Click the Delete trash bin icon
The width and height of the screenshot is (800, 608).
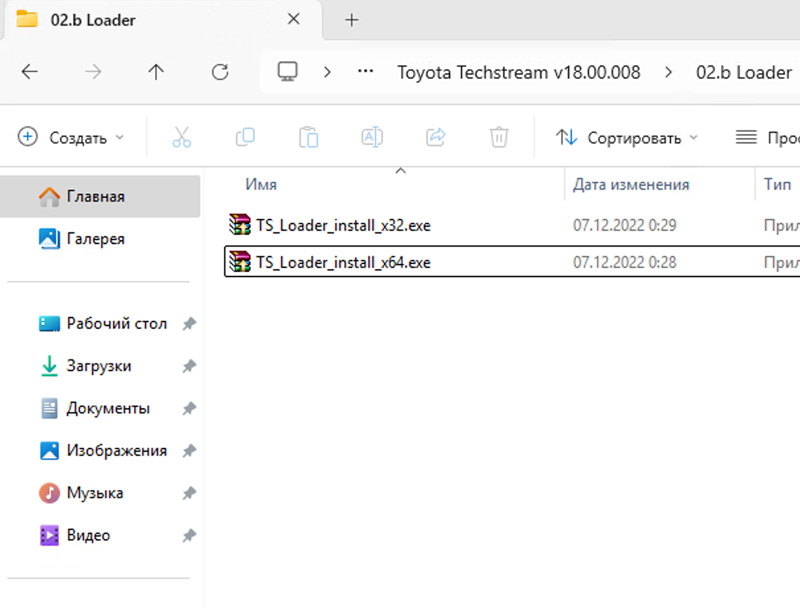tap(499, 138)
